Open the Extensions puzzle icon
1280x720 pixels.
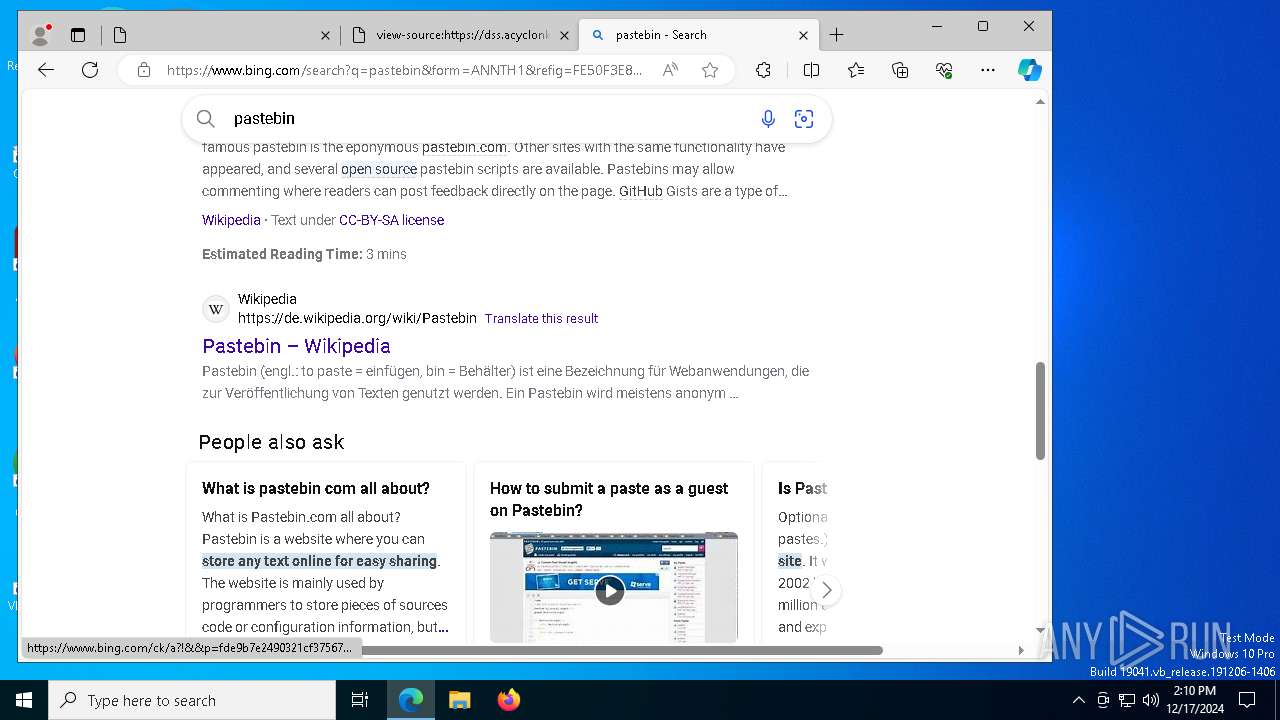pos(763,70)
